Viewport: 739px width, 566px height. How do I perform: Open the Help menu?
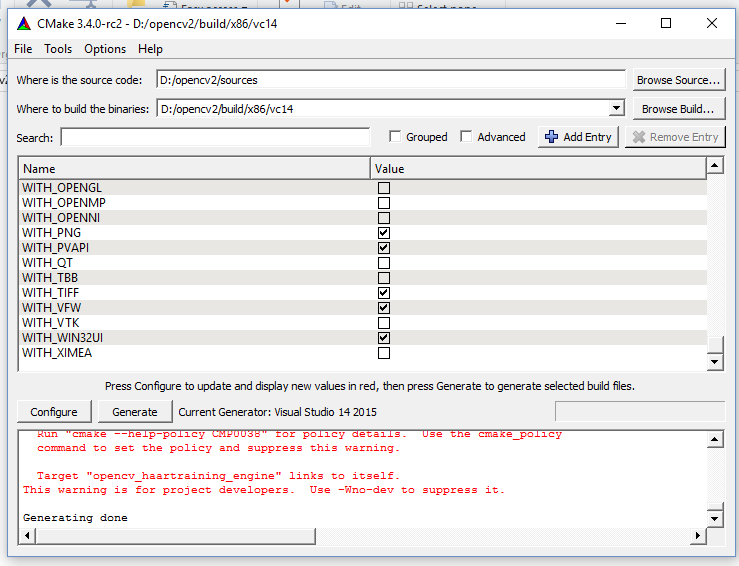(x=150, y=49)
